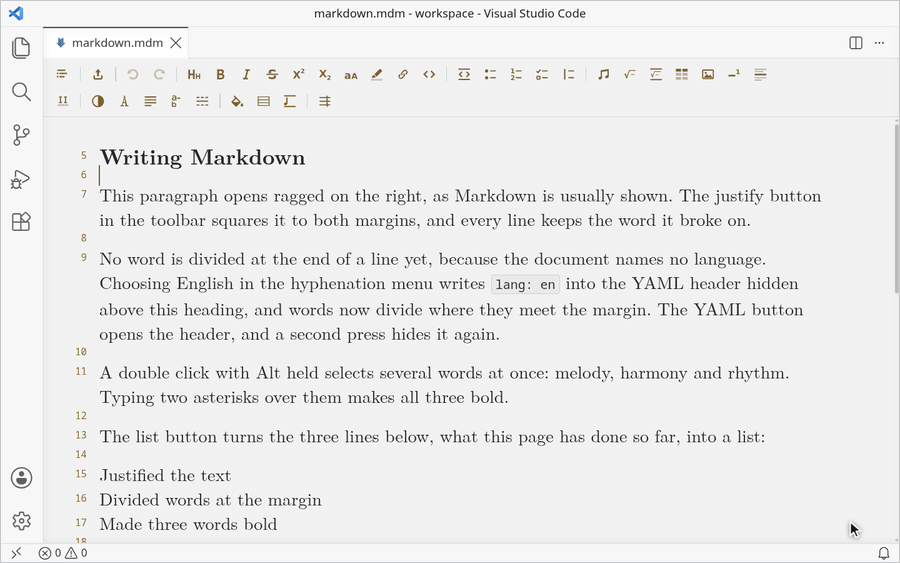Screen dimensions: 900x563
Task: Click the line "Divided words at the margin"
Action: pyautogui.click(x=210, y=500)
